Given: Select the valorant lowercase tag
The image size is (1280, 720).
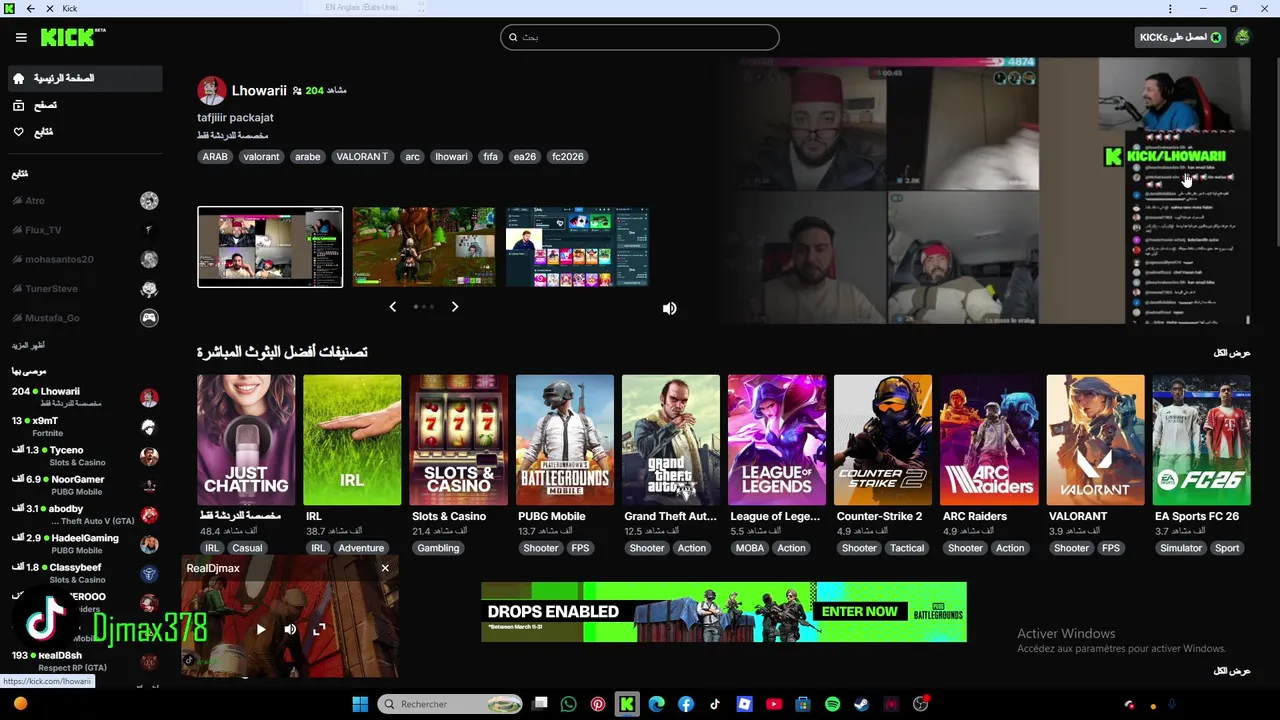Looking at the screenshot, I should (x=261, y=157).
